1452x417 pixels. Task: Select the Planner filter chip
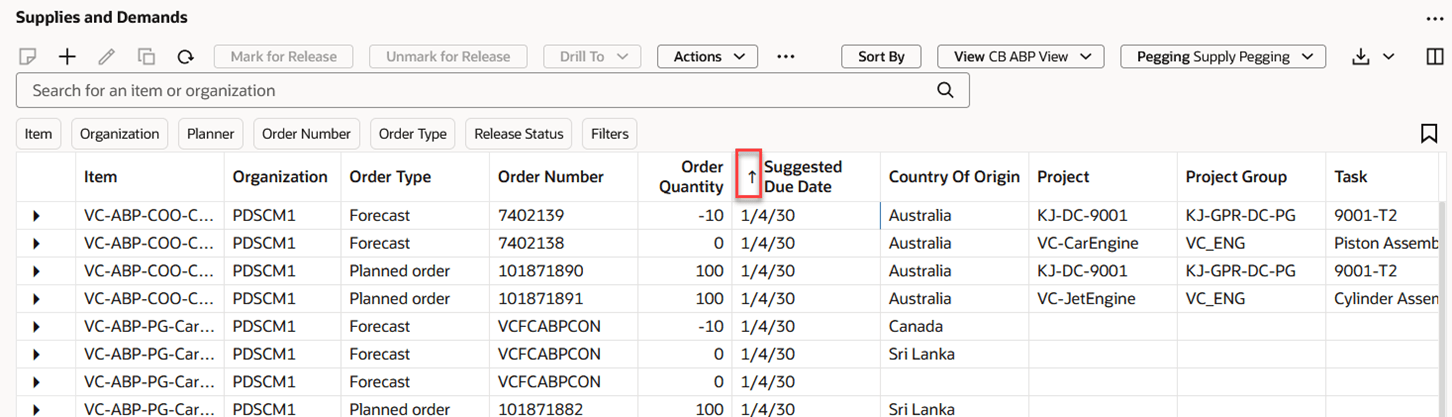tap(210, 134)
